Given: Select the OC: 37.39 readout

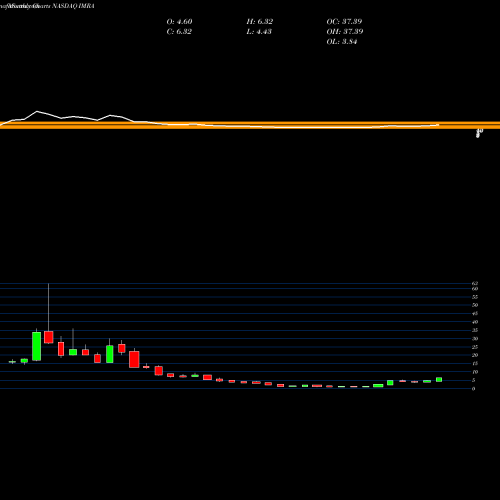Looking at the screenshot, I should 344,22.
